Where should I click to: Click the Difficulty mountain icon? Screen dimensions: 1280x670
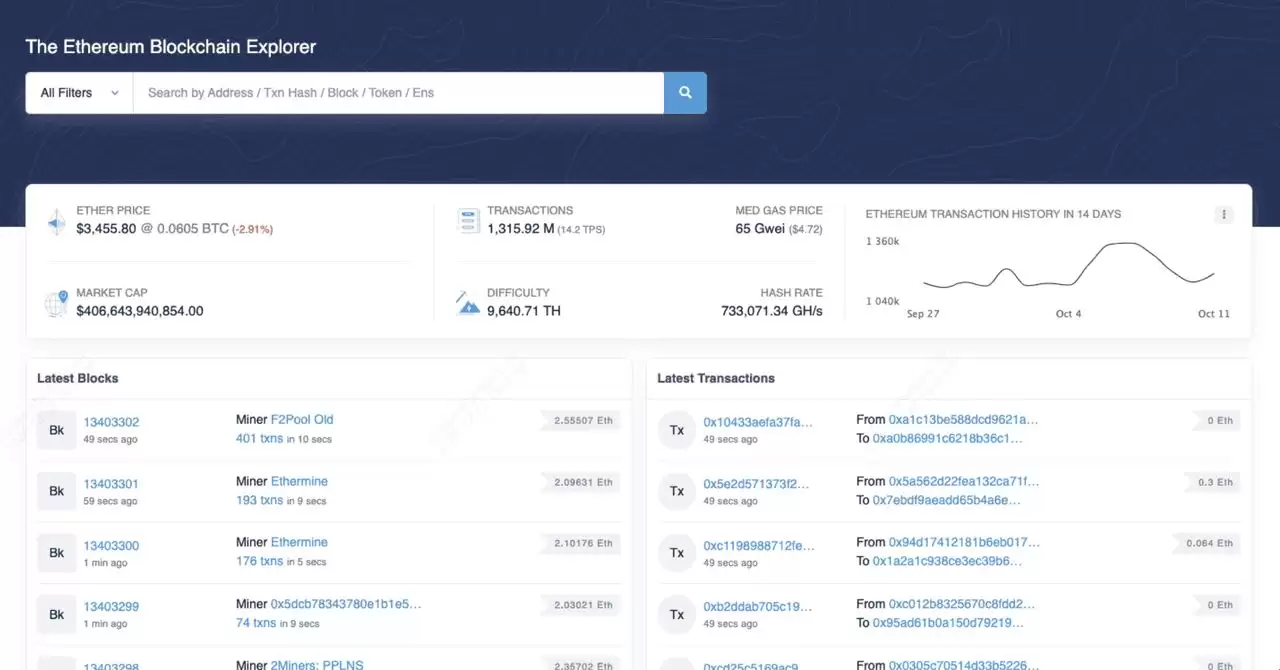[x=468, y=302]
